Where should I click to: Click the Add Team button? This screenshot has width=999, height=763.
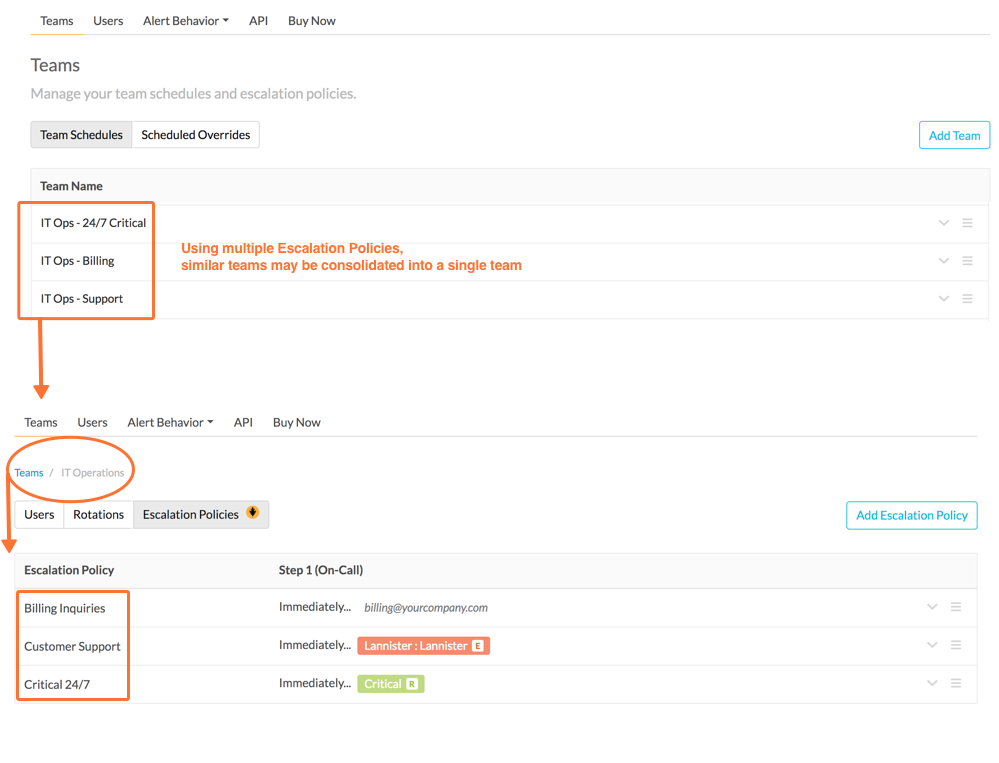point(954,135)
